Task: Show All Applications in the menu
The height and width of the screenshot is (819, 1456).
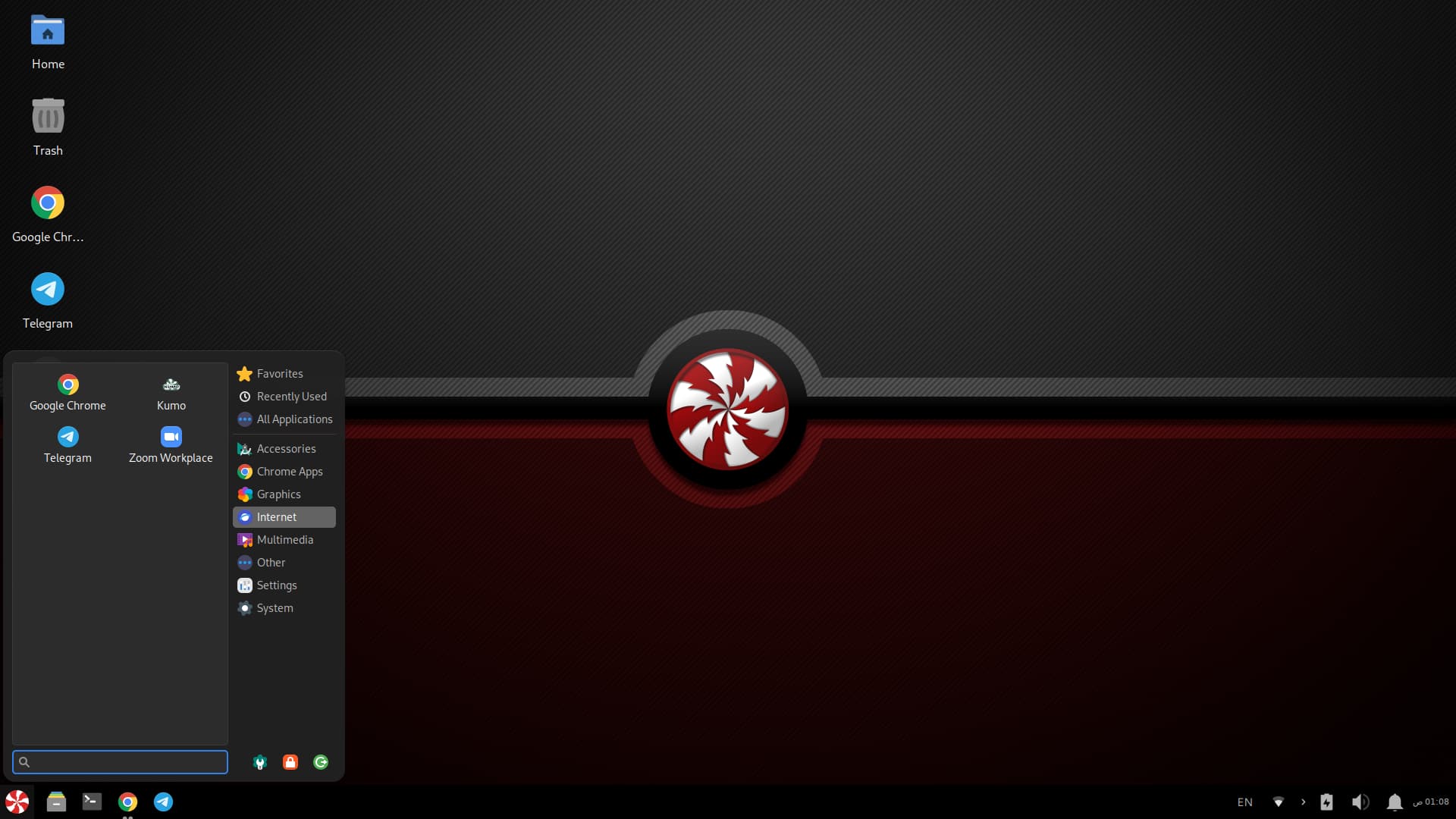Action: (293, 419)
